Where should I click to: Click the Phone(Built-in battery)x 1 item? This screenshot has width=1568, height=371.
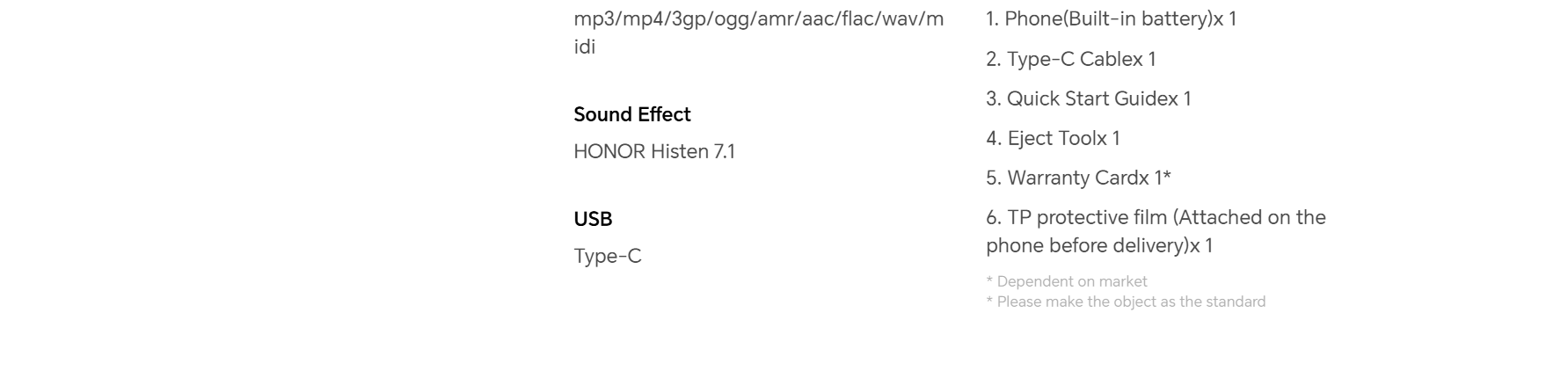tap(1112, 18)
